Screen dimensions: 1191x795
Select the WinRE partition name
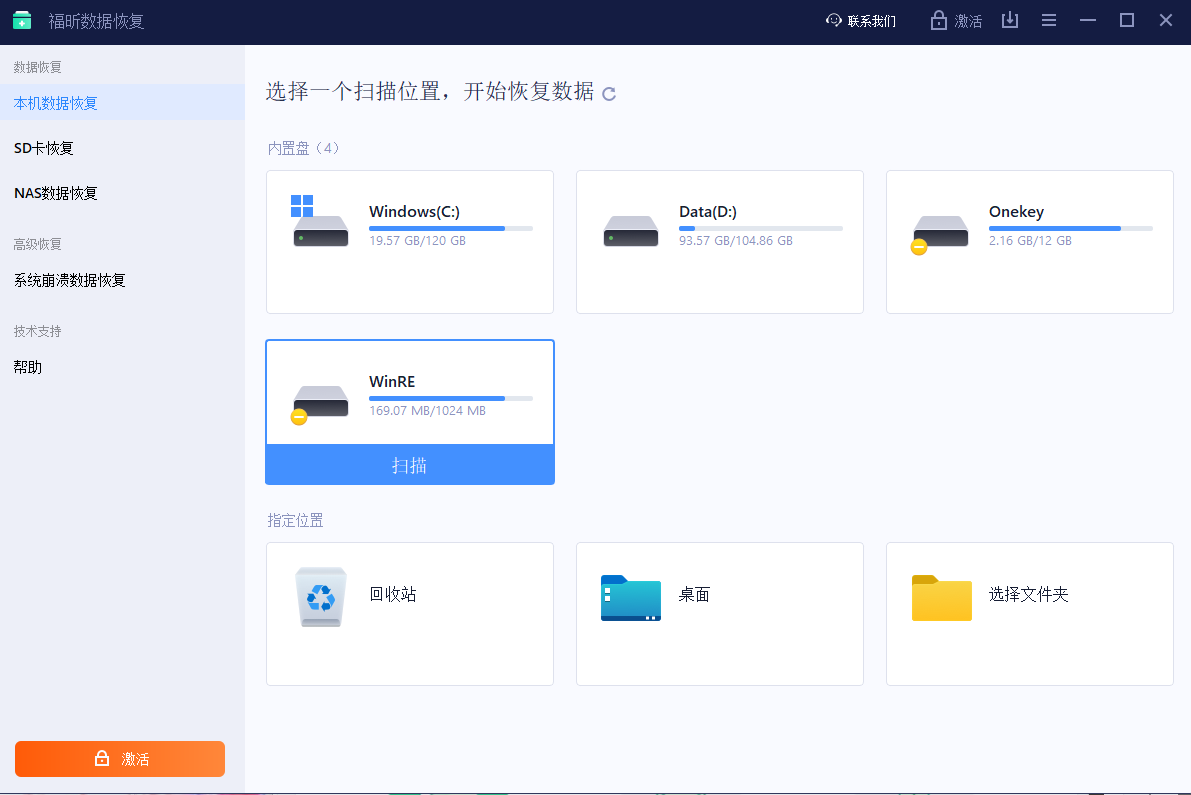click(x=392, y=381)
